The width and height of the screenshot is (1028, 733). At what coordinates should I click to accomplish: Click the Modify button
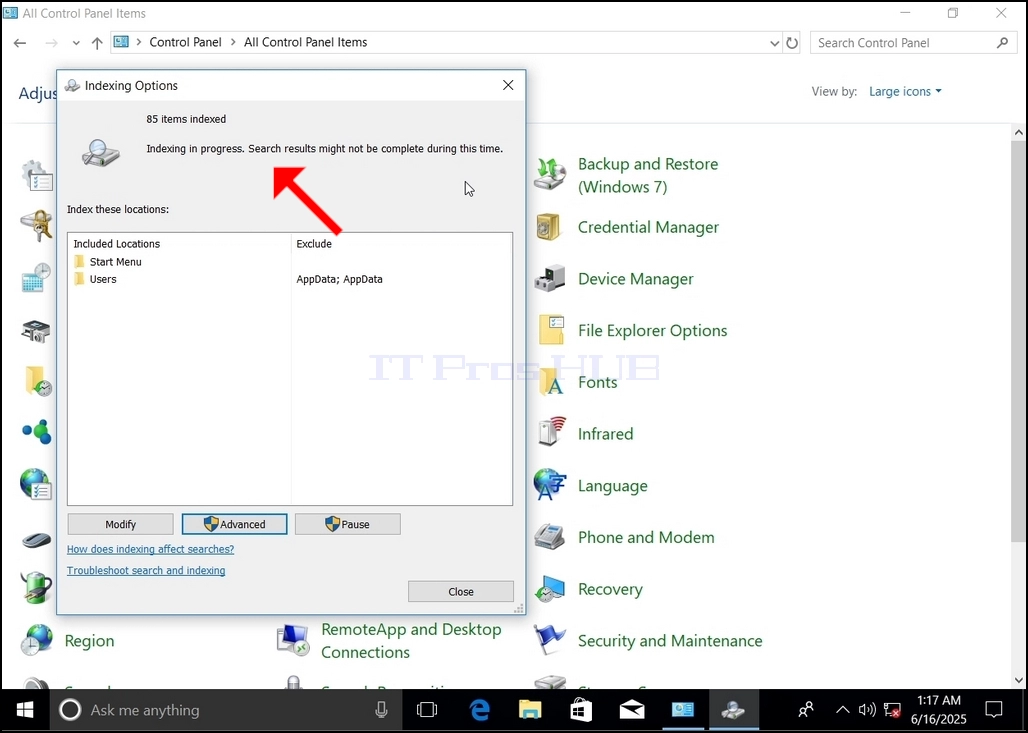coord(121,524)
